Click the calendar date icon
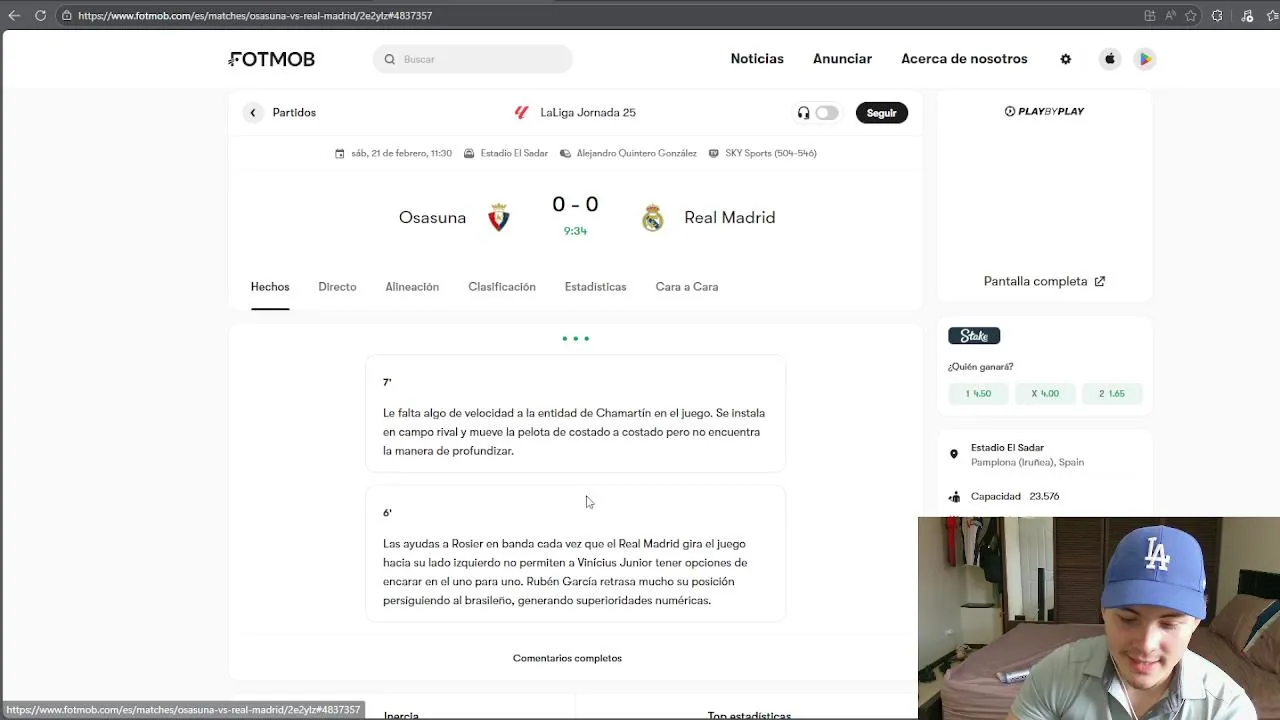 point(340,153)
